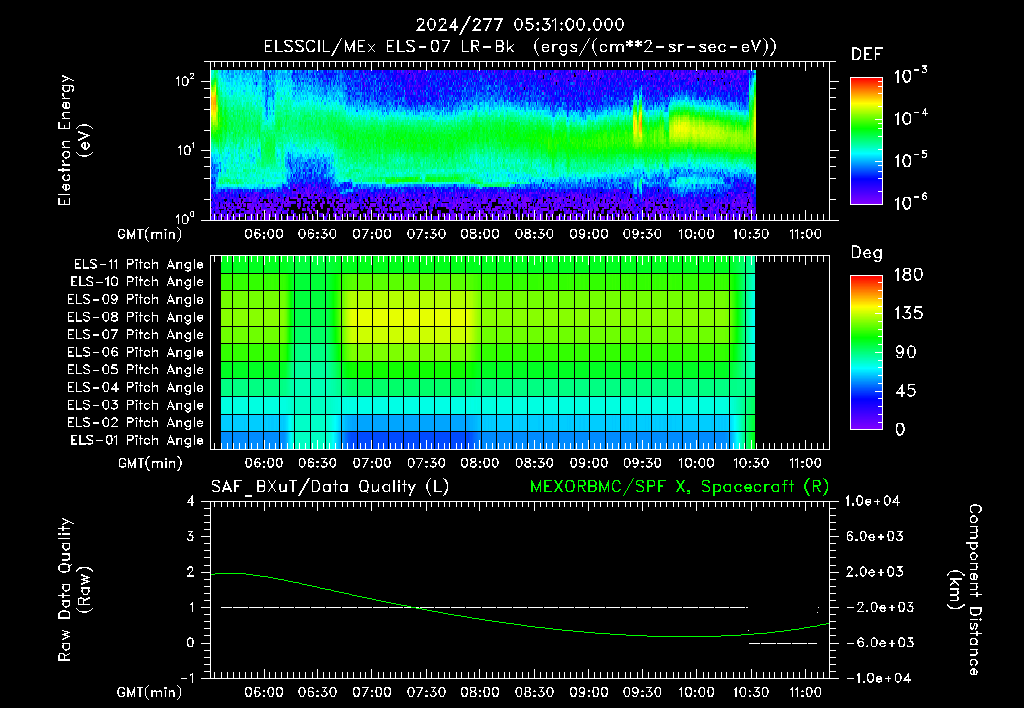Select the green MEXORBMC/SPF X, Spacecraft (R) legend
The height and width of the screenshot is (708, 1024).
(679, 487)
